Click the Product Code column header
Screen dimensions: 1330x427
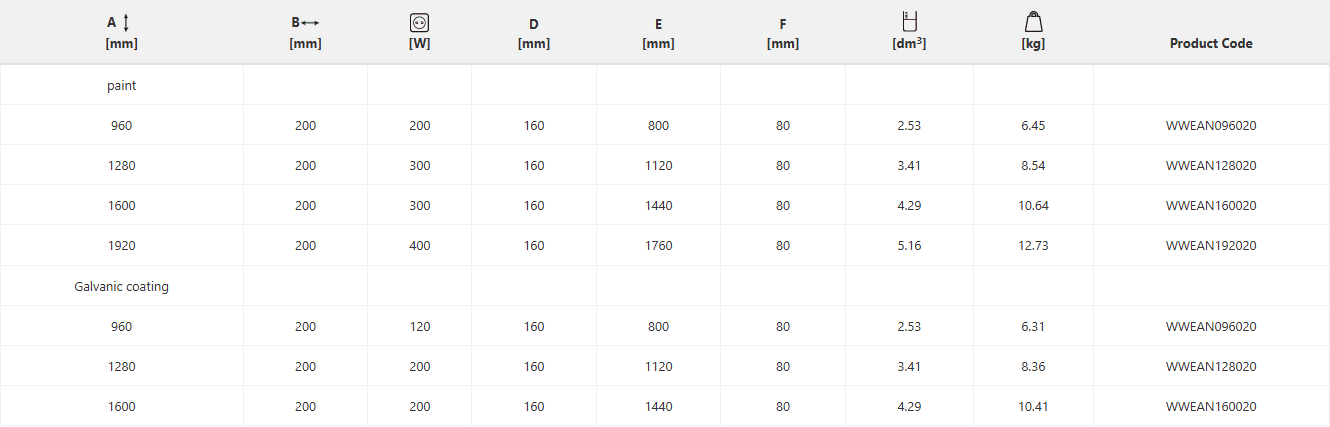coord(1211,44)
